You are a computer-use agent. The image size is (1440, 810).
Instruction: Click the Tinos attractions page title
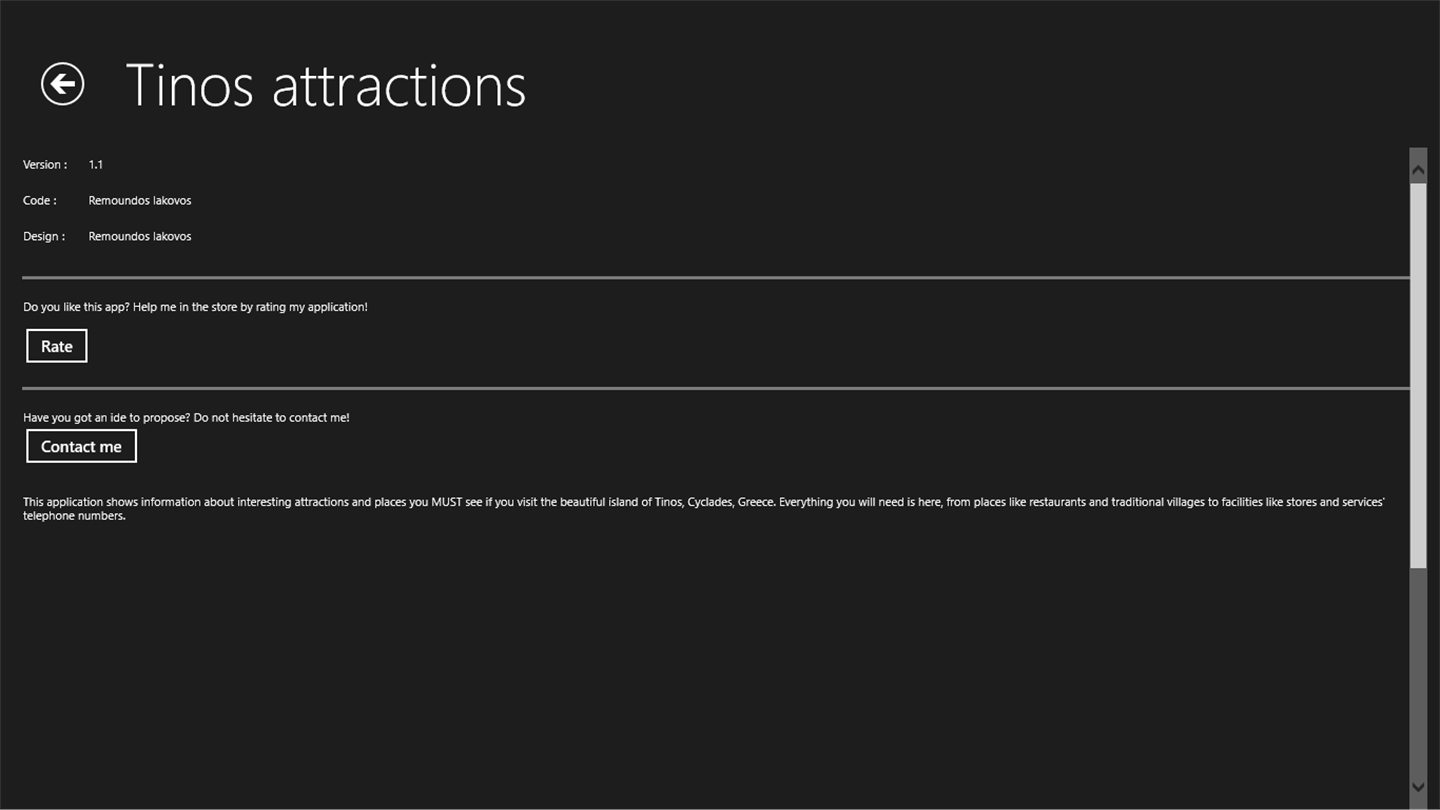tap(325, 85)
